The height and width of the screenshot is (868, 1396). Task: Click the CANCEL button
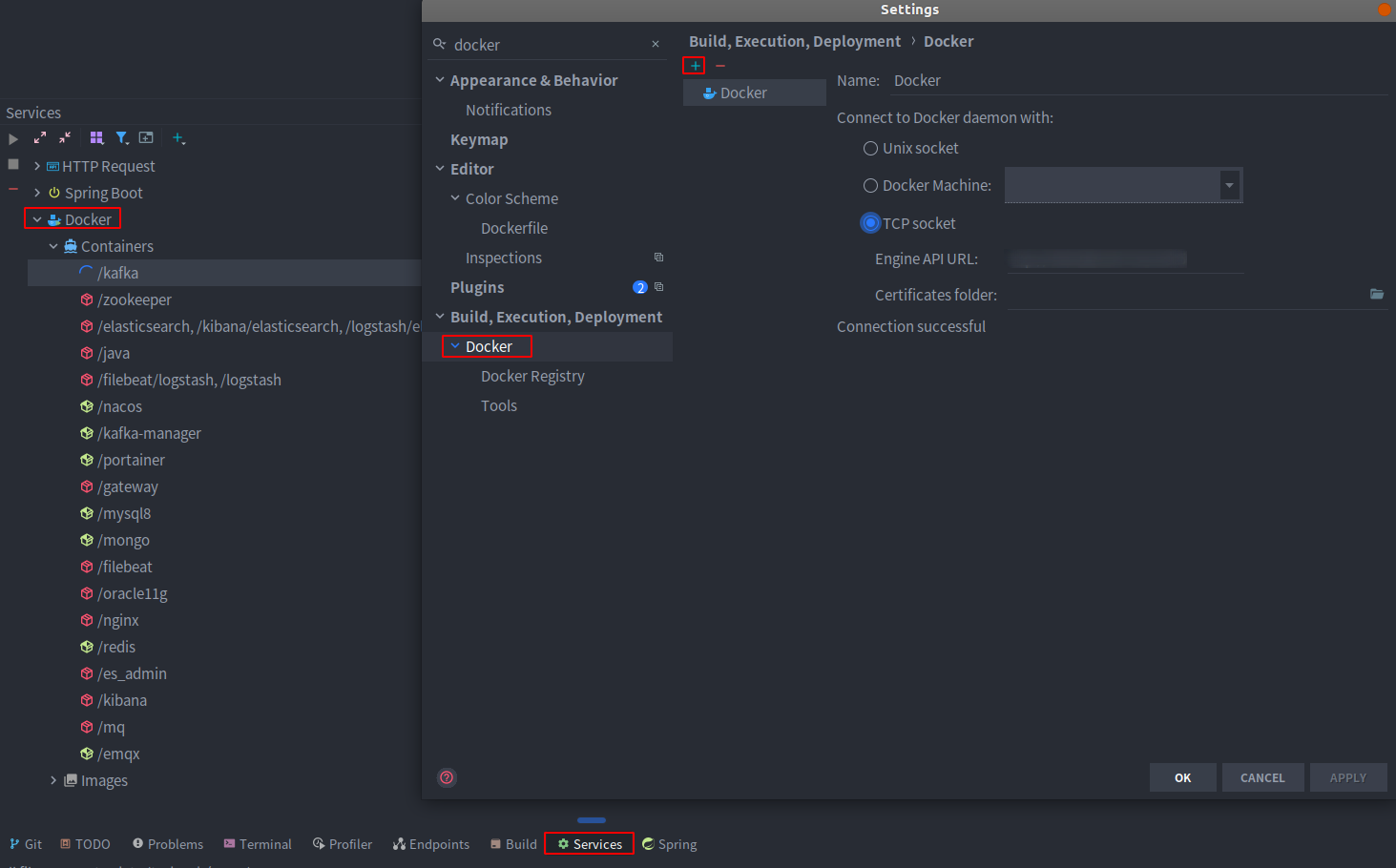tap(1262, 777)
